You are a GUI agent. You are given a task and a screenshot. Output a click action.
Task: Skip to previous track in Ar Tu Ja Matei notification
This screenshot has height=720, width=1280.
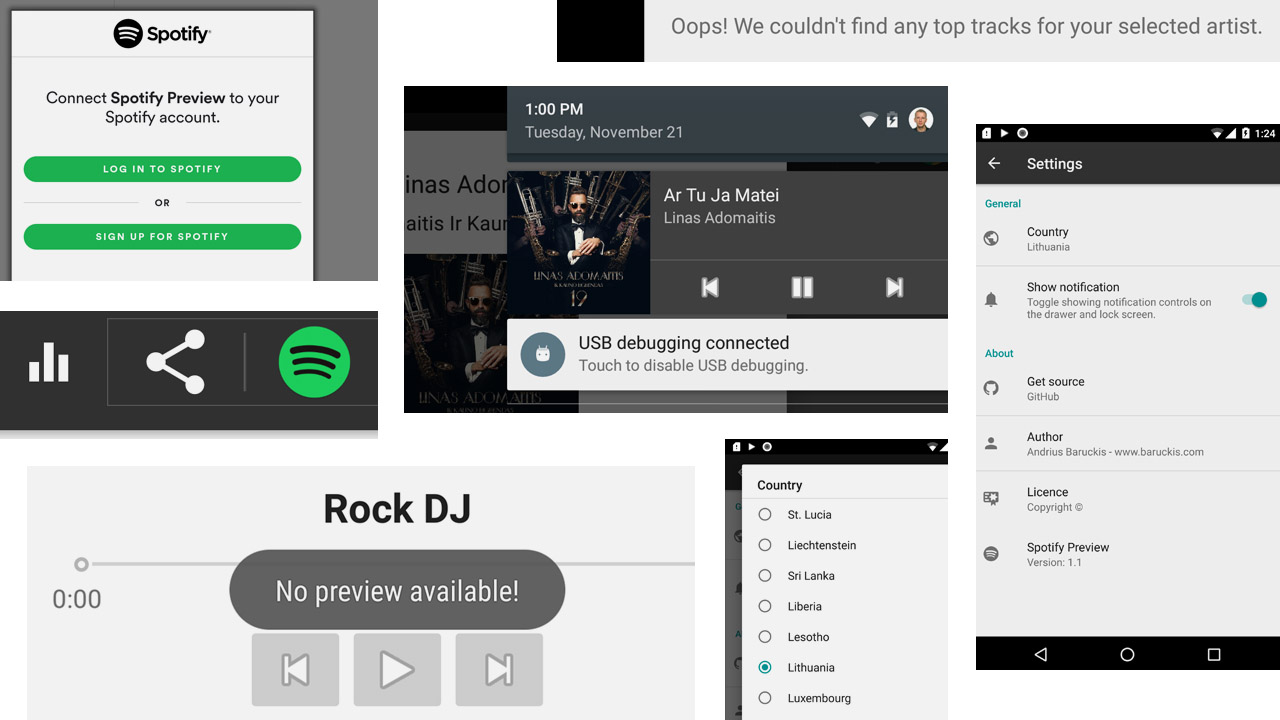click(x=710, y=288)
